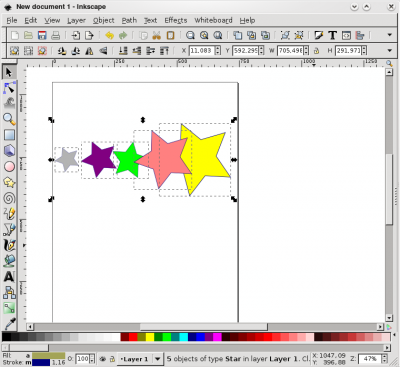This screenshot has height=367, width=400.
Task: Select the Calligraphy tool
Action: [x=9, y=245]
